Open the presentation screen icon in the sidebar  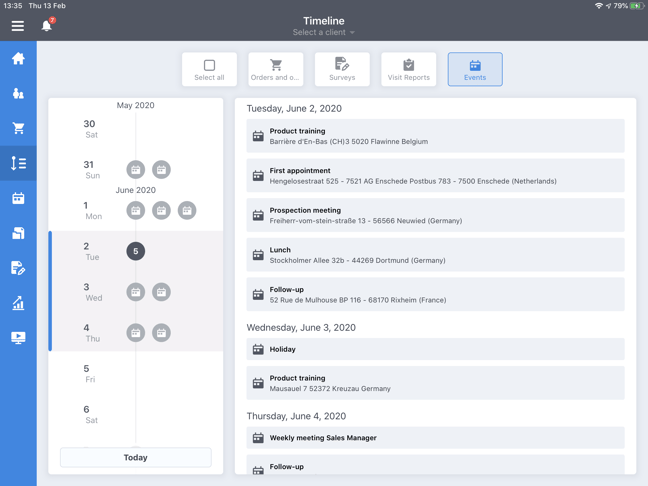[x=18, y=338]
